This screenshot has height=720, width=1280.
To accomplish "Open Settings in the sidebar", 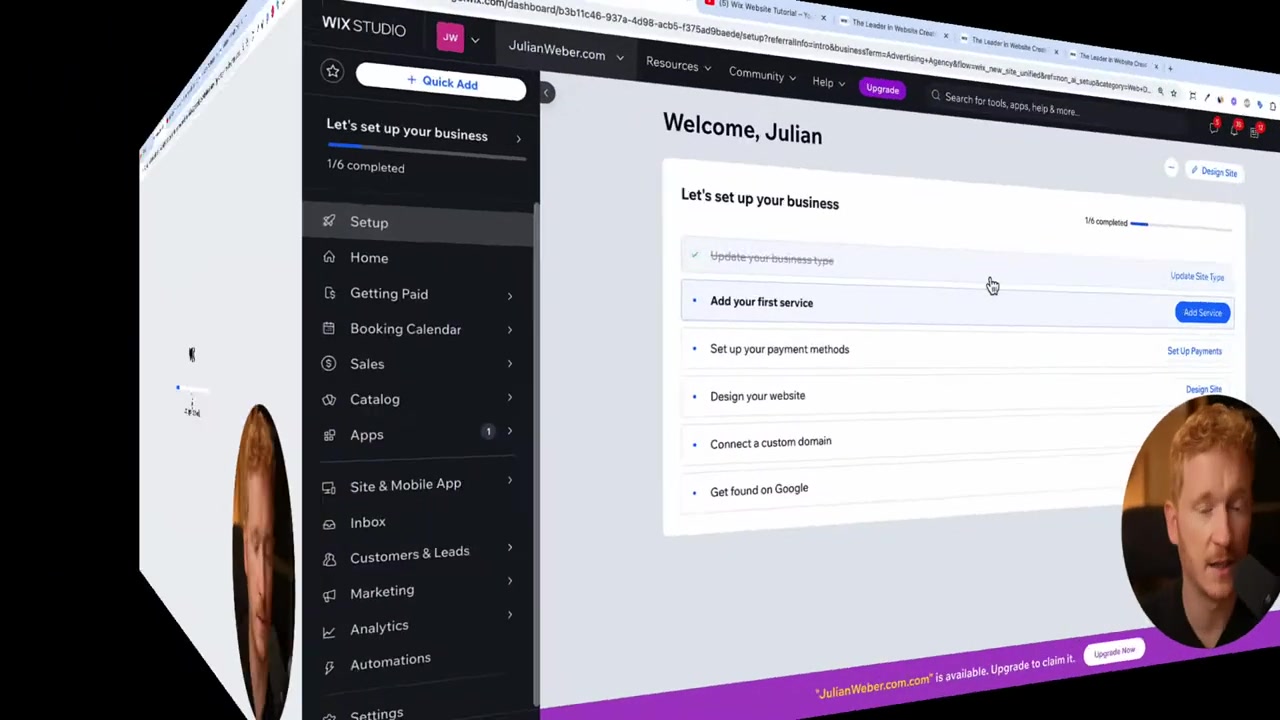I will (x=376, y=712).
